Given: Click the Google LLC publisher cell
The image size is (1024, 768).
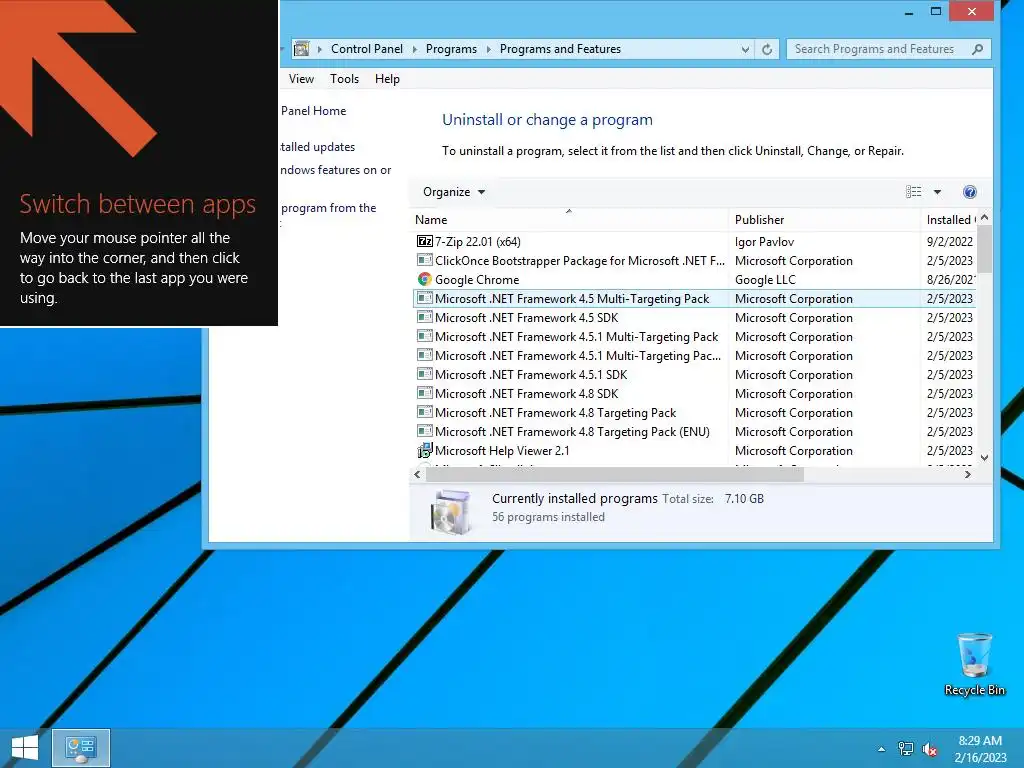Looking at the screenshot, I should pos(765,280).
